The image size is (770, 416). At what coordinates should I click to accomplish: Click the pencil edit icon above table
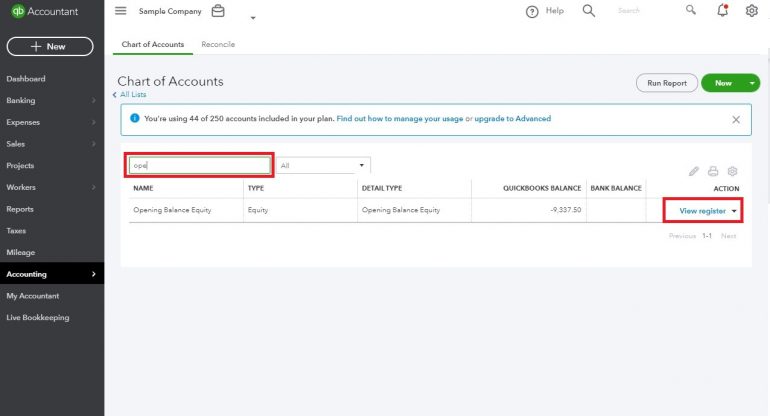[695, 171]
